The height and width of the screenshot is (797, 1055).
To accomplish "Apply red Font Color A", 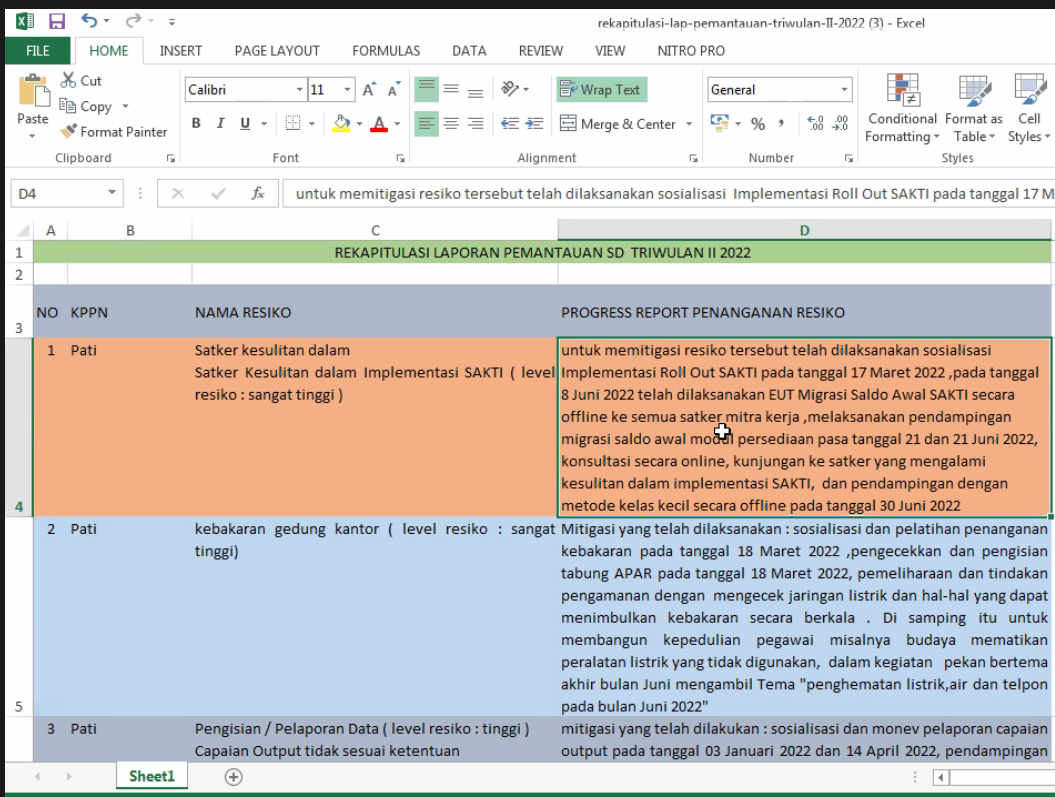I will pos(379,124).
